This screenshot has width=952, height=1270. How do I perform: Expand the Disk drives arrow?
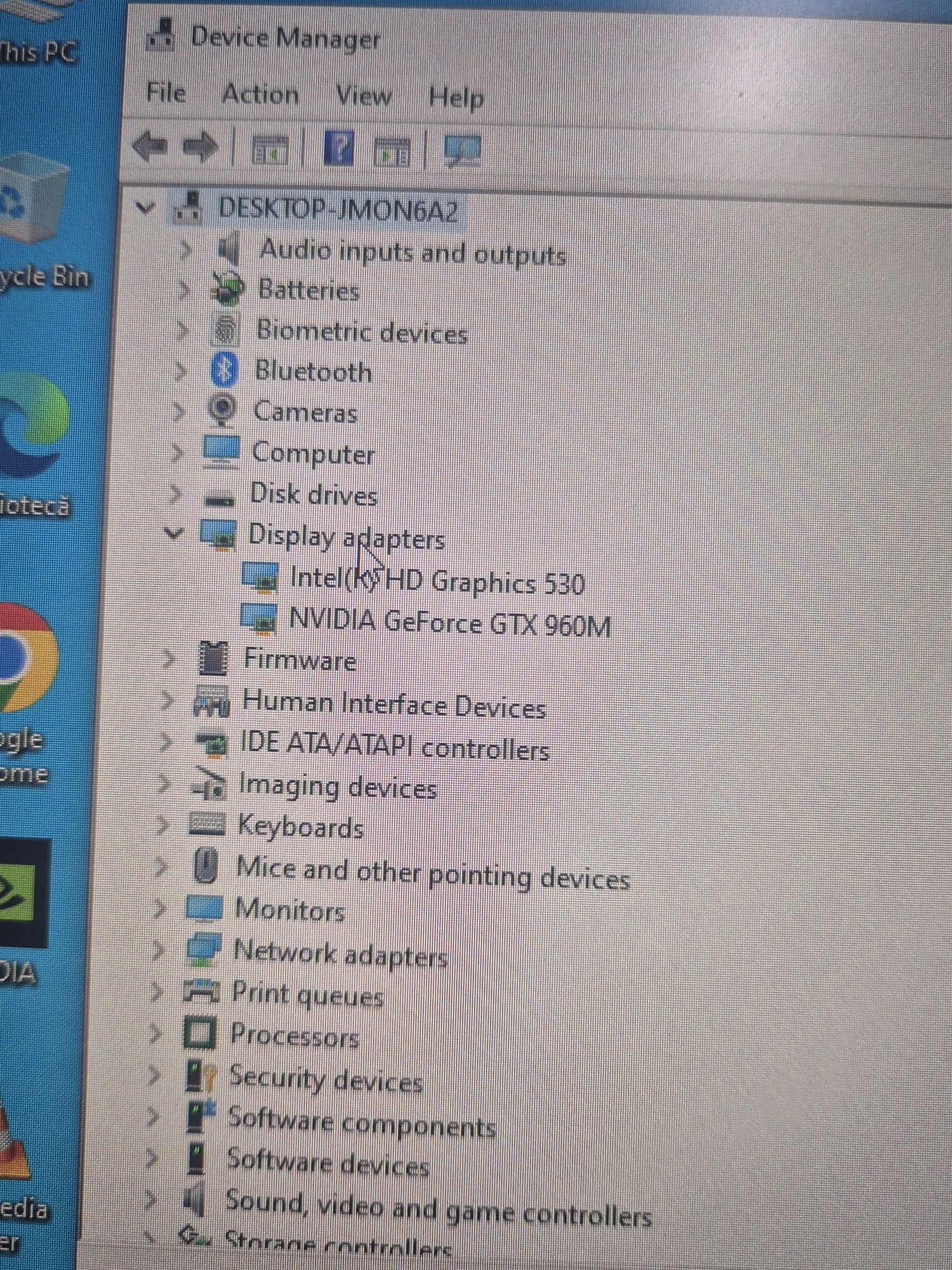point(175,493)
